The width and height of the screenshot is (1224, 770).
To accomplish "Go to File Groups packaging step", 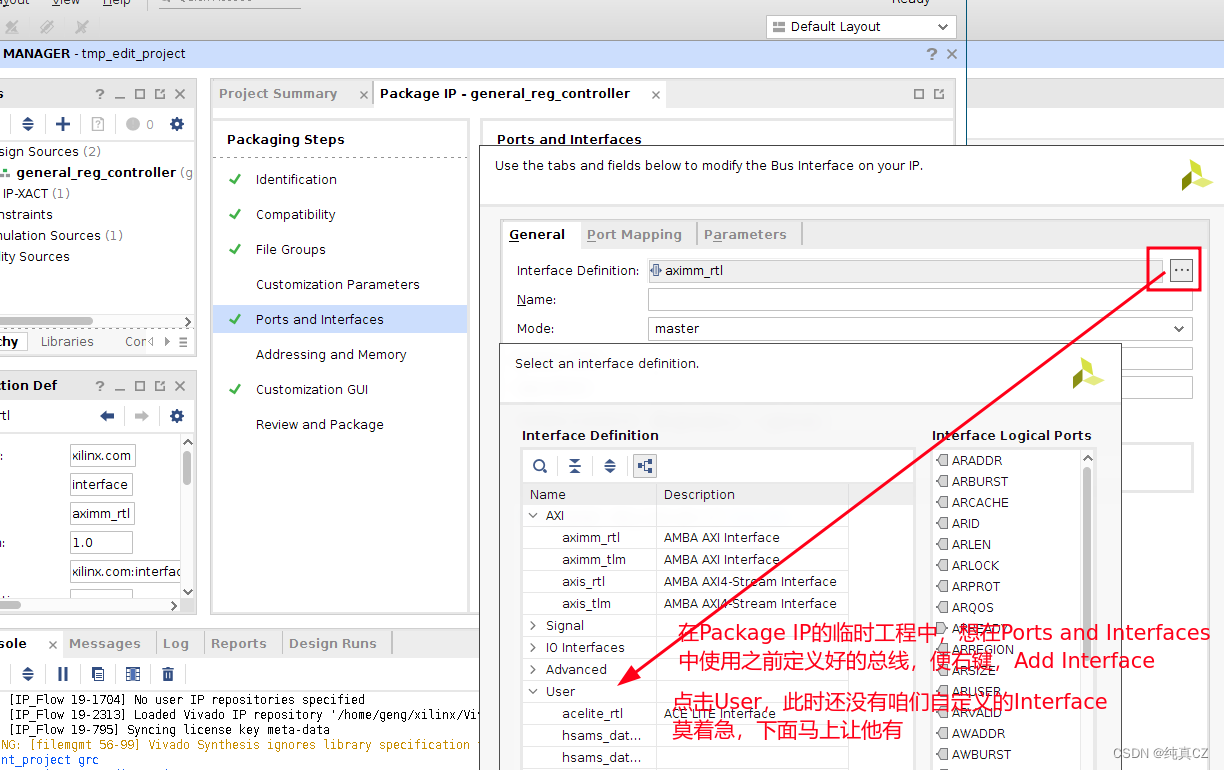I will click(291, 250).
